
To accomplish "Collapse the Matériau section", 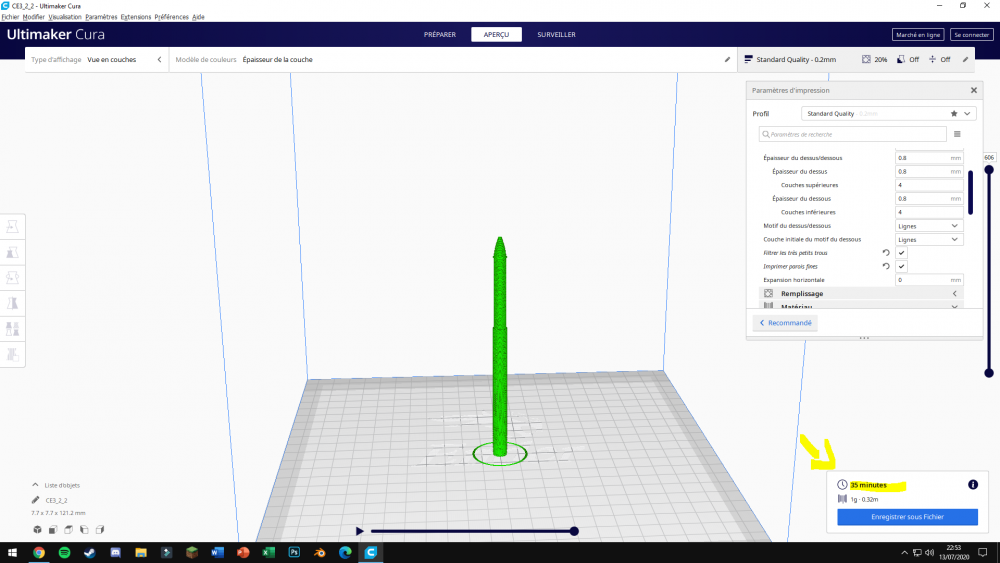I will click(861, 306).
